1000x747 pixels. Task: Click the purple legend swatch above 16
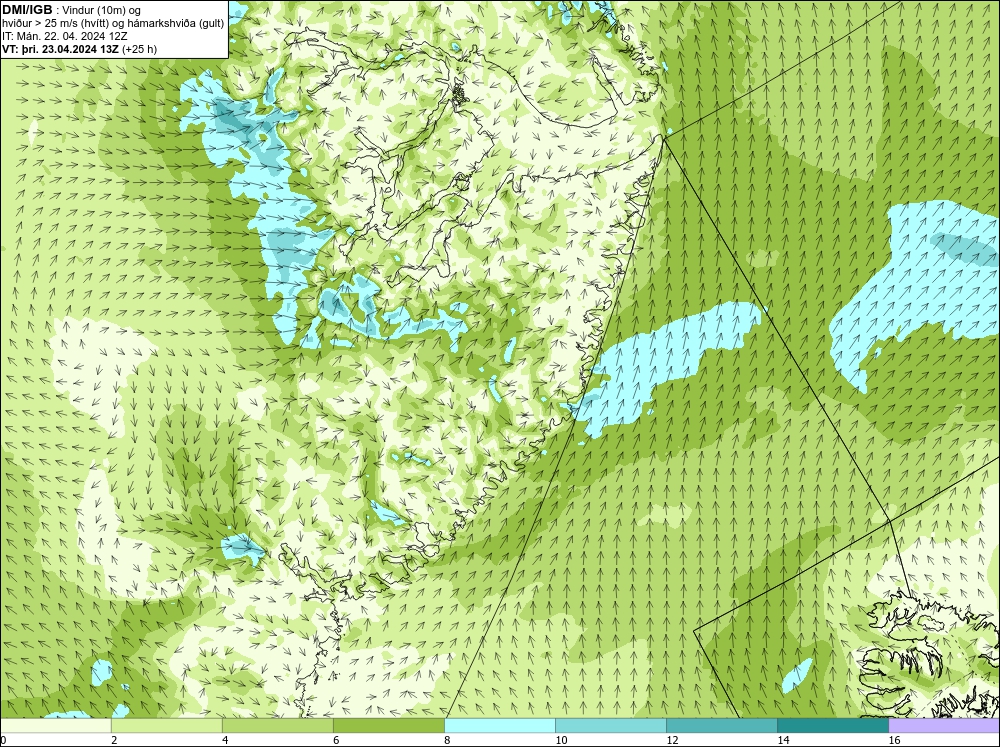[x=944, y=725]
